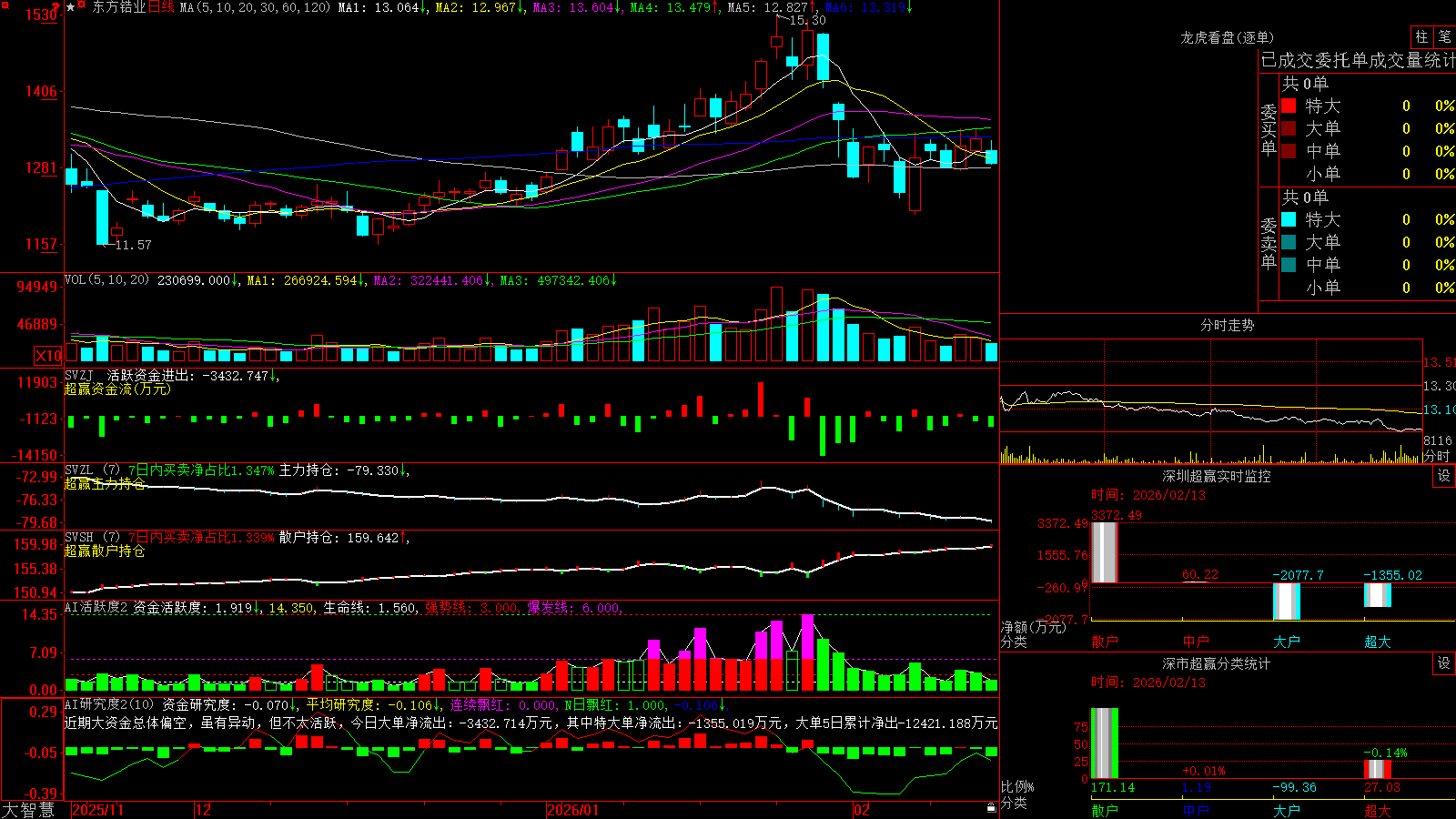Click the AI研究度2(10) indicator label
Image resolution: width=1456 pixels, height=819 pixels.
(x=110, y=704)
